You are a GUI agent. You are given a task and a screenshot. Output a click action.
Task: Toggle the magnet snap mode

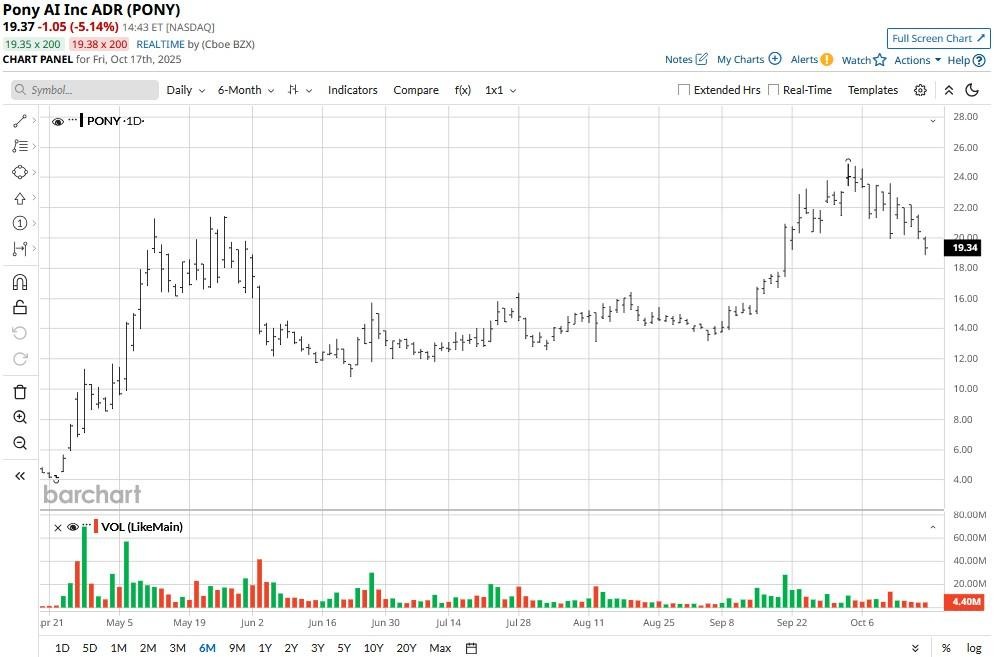[20, 282]
